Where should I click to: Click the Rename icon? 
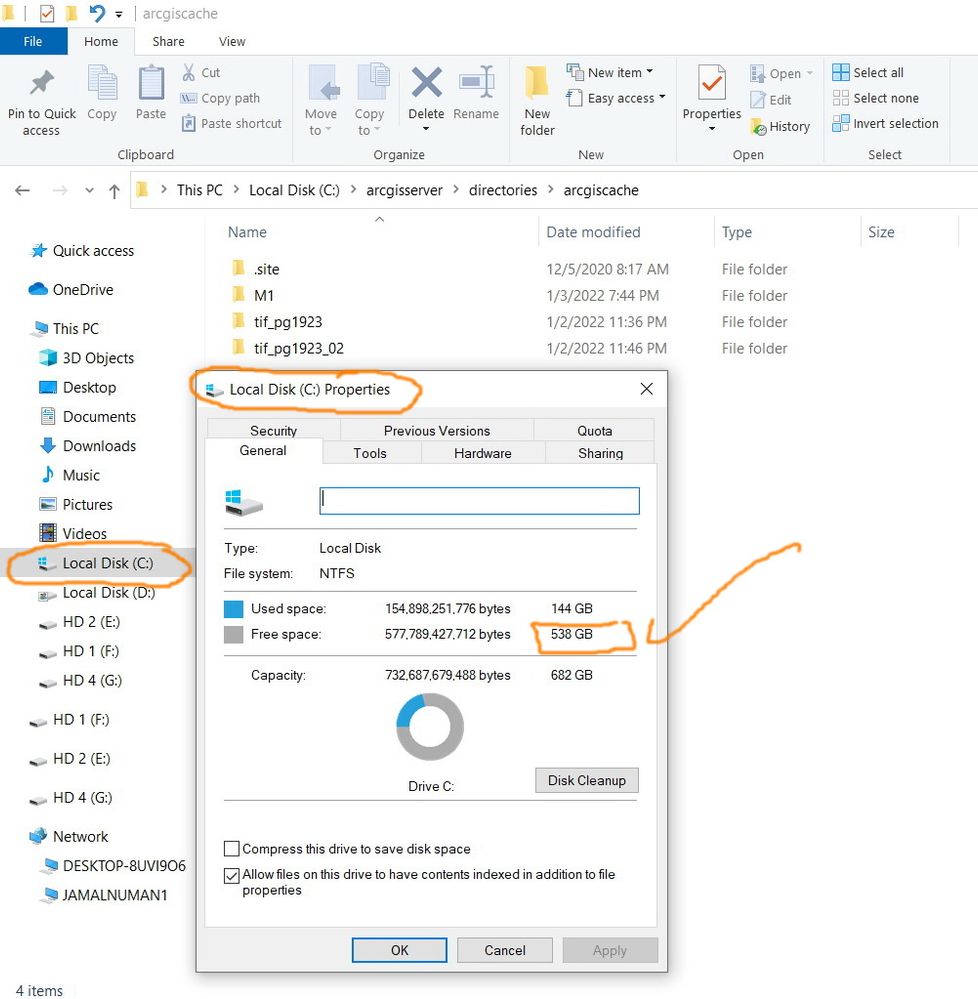pyautogui.click(x=477, y=83)
